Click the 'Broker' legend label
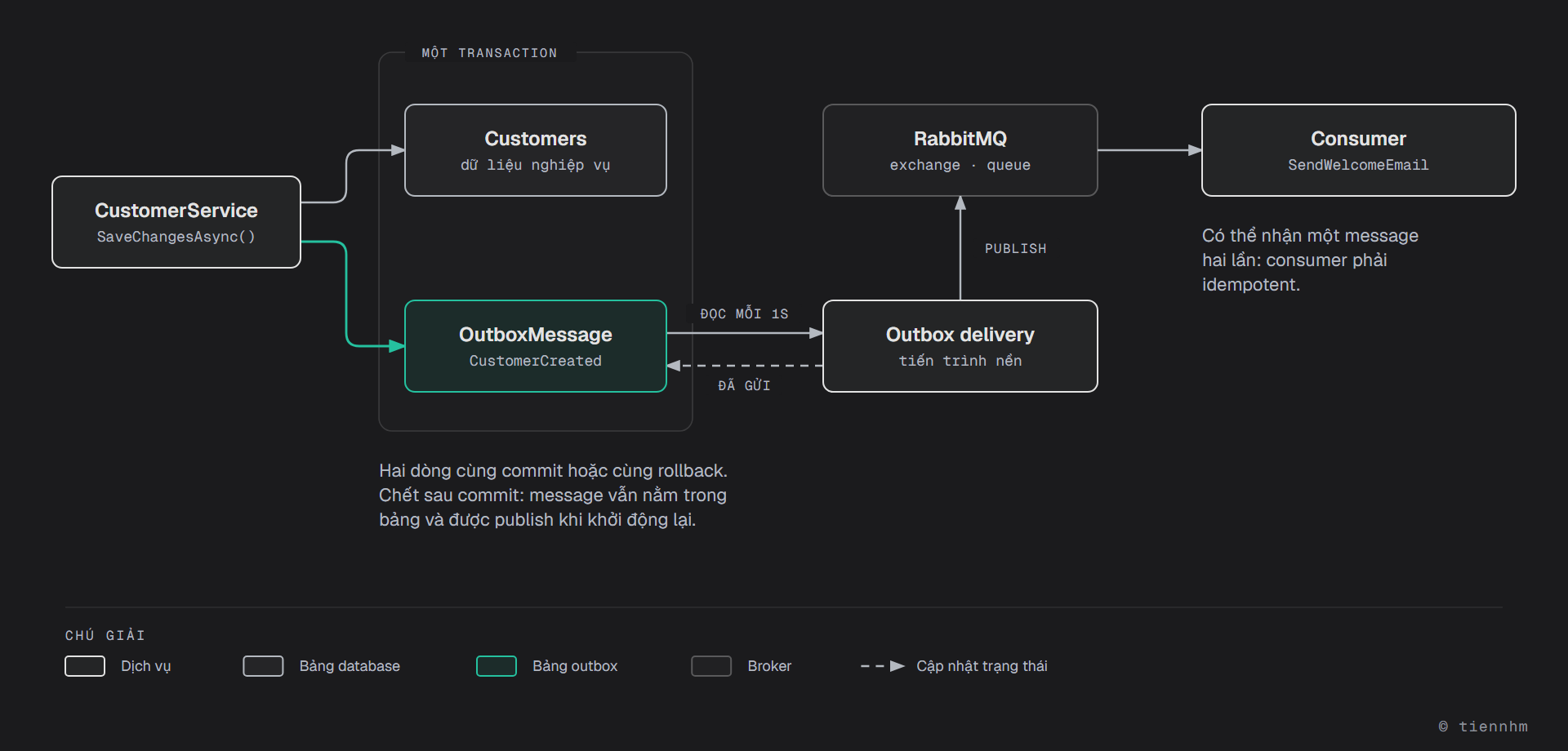 769,666
